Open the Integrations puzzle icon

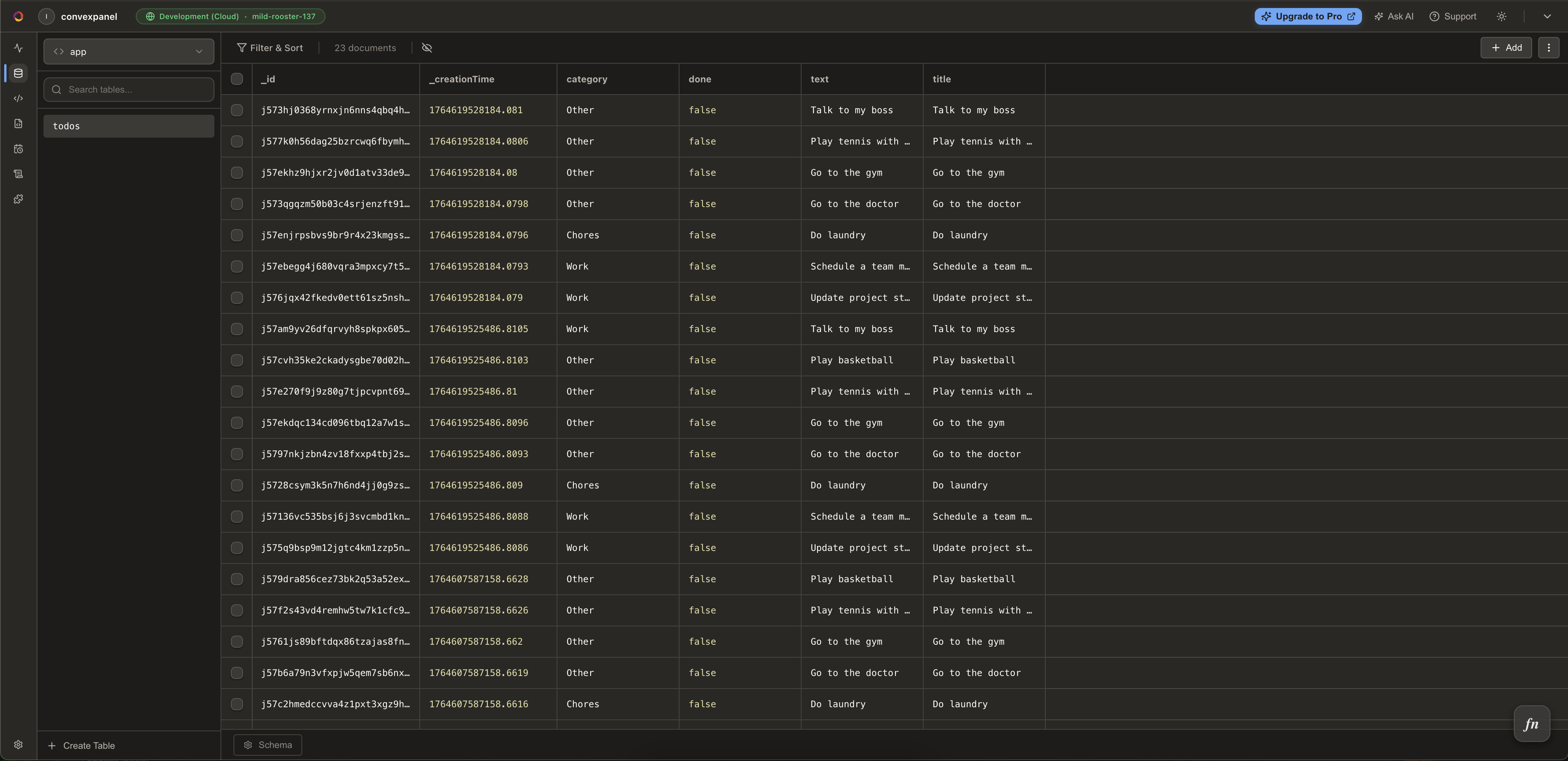pyautogui.click(x=18, y=199)
